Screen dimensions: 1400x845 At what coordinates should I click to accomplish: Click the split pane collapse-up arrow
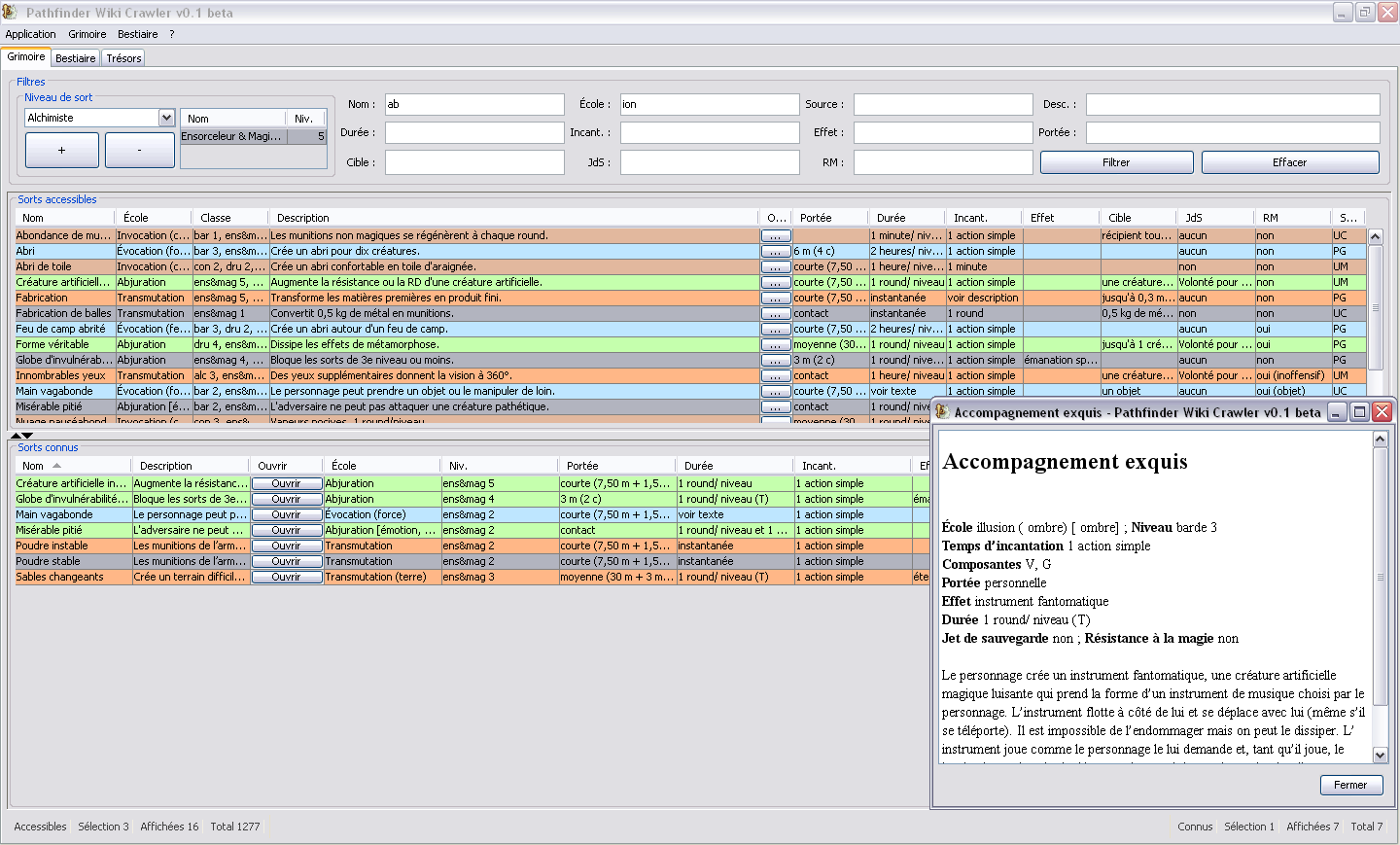coord(16,436)
